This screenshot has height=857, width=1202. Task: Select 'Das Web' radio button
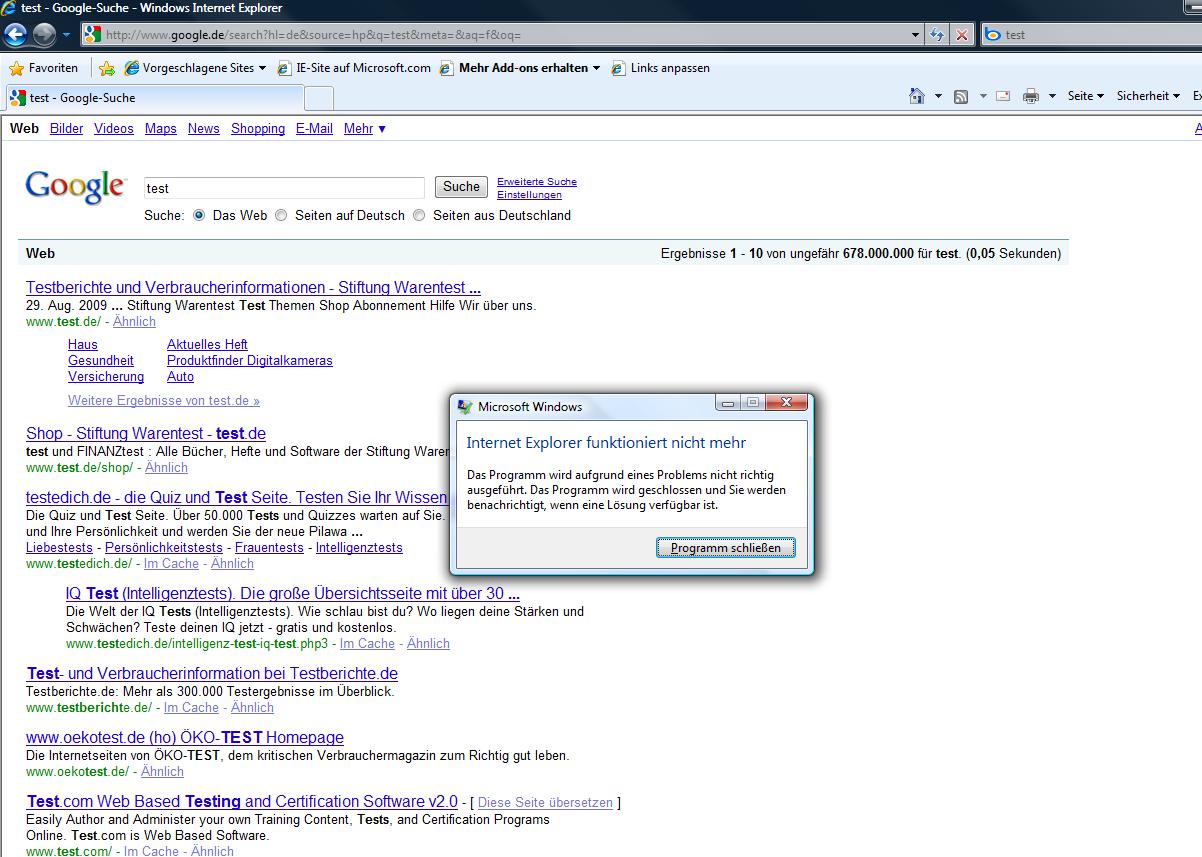pos(199,215)
